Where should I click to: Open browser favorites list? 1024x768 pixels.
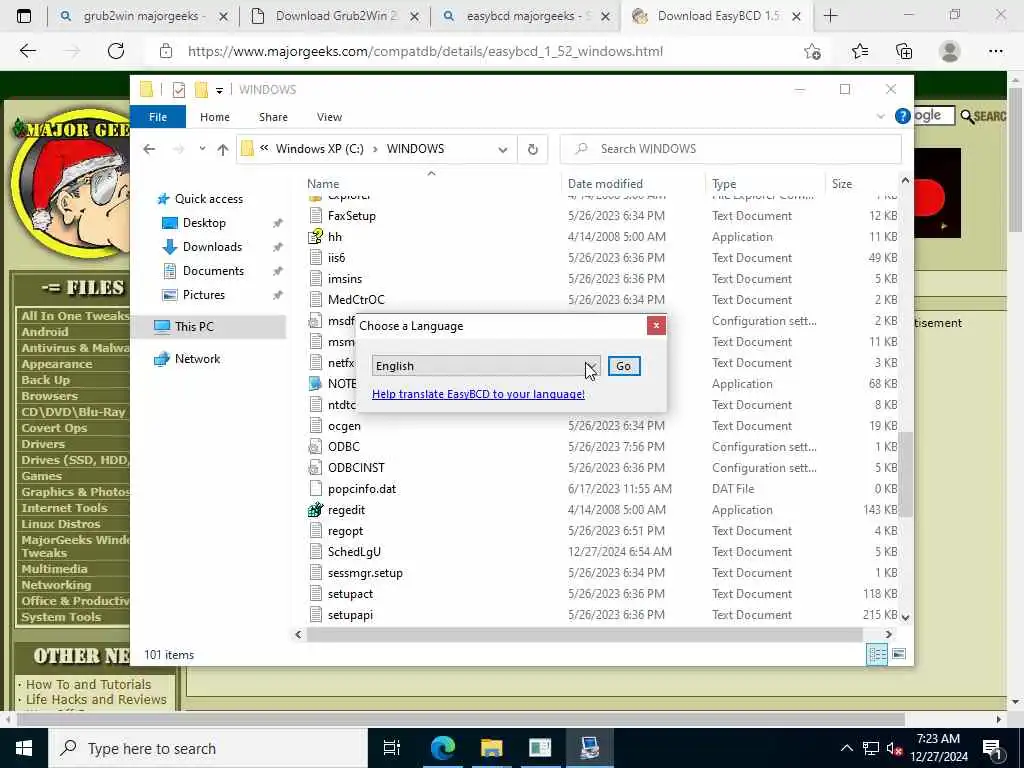pos(859,51)
